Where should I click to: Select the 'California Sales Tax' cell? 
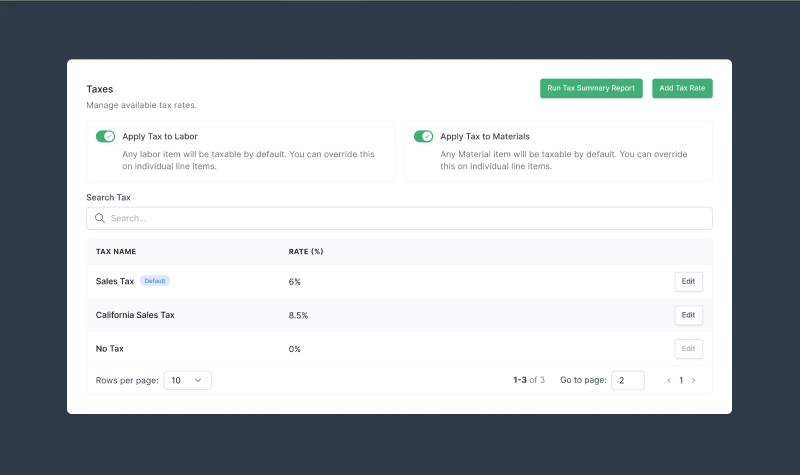coord(135,315)
